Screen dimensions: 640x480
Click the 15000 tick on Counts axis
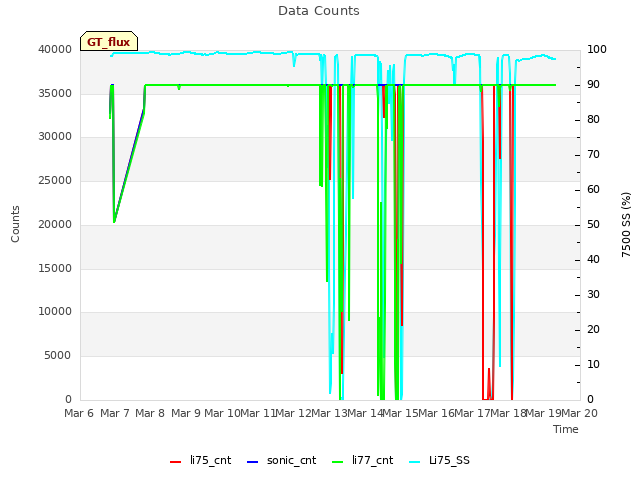click(55, 269)
